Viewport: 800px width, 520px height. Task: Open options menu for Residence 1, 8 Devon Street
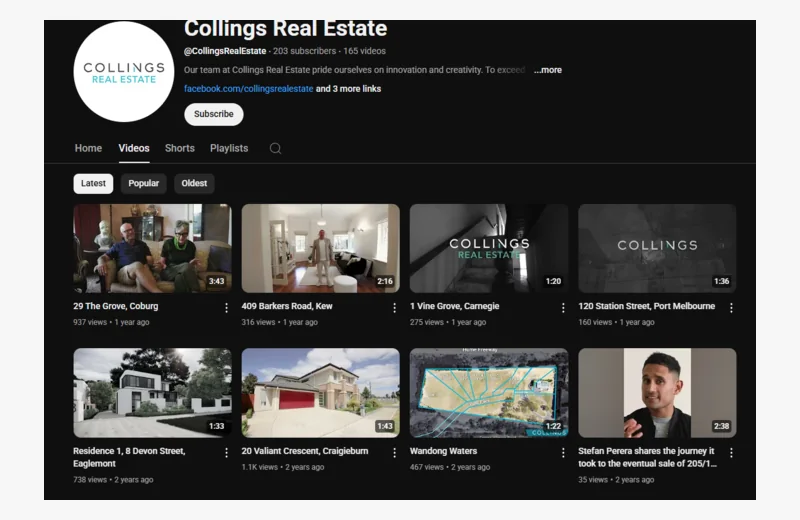(x=227, y=453)
